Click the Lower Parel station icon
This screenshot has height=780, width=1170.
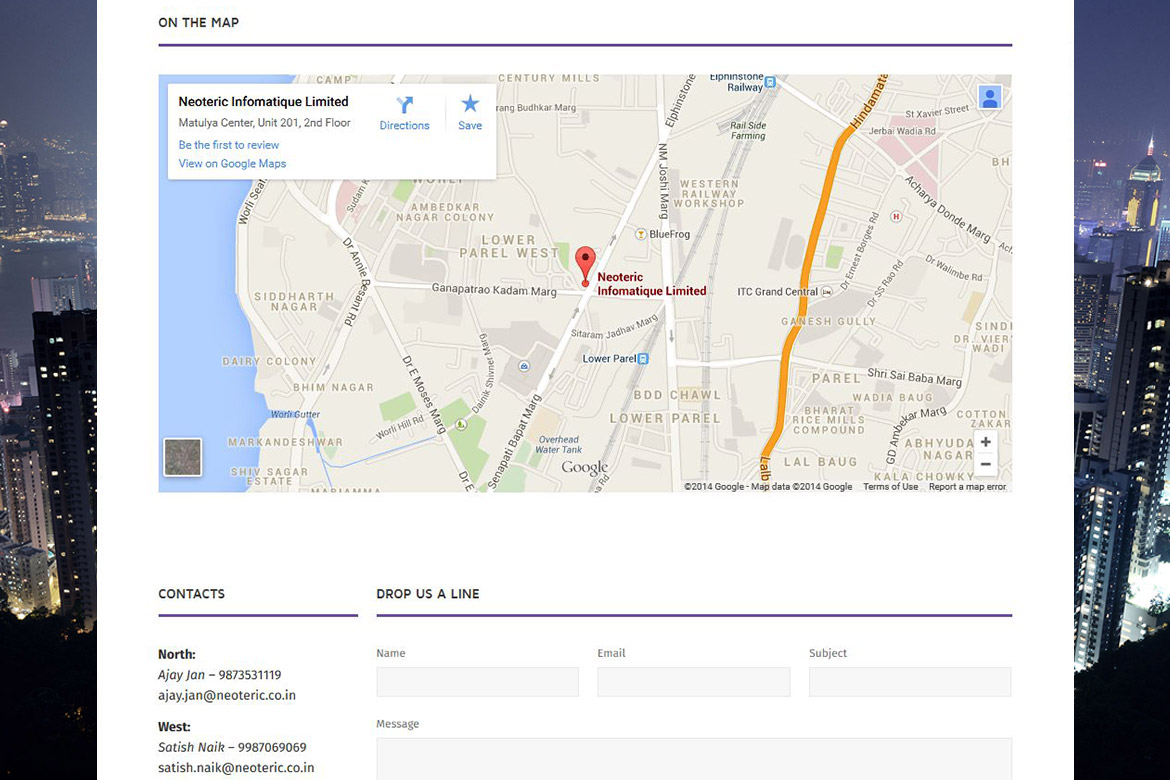[x=643, y=359]
